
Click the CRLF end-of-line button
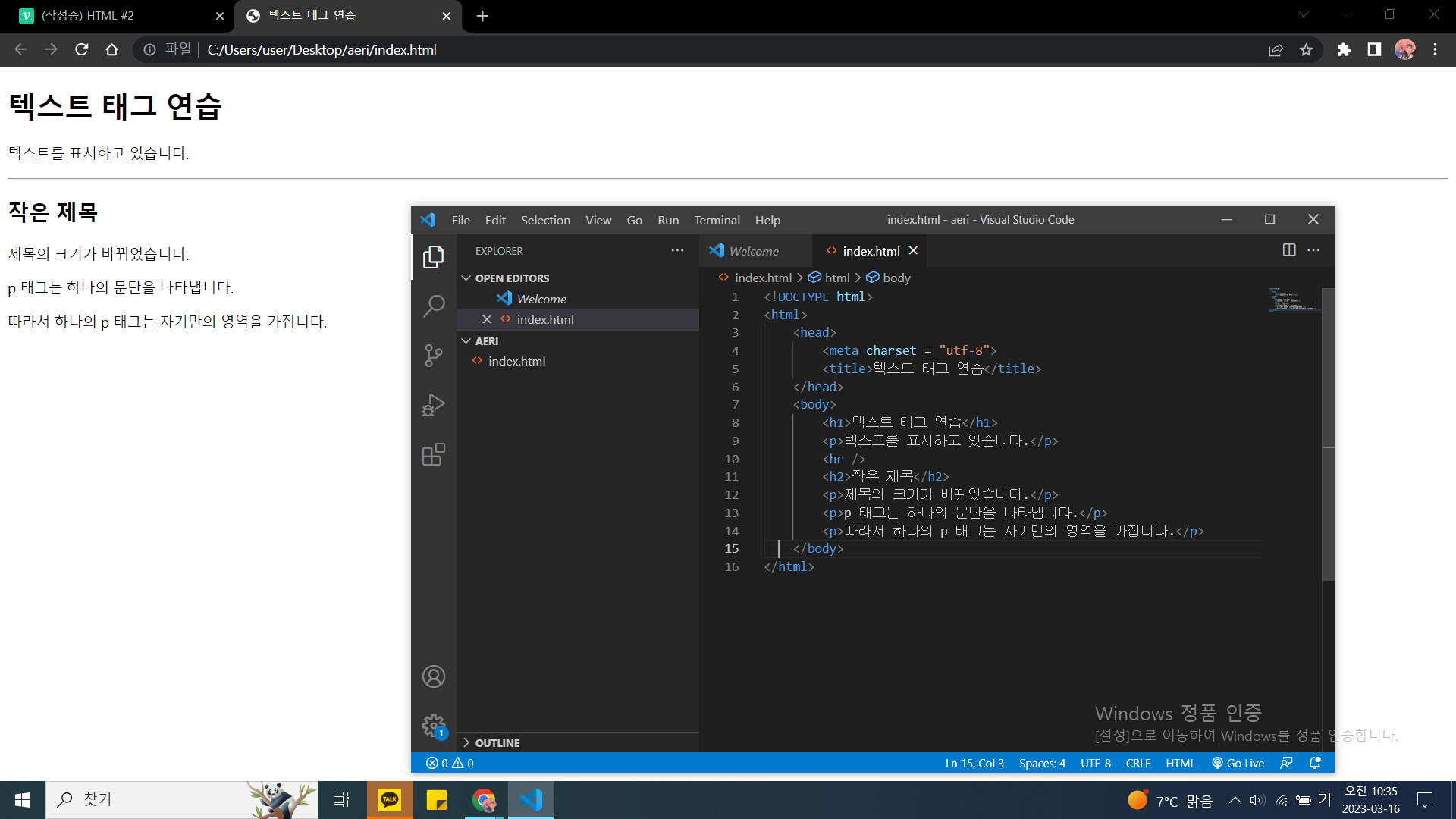(x=1137, y=763)
